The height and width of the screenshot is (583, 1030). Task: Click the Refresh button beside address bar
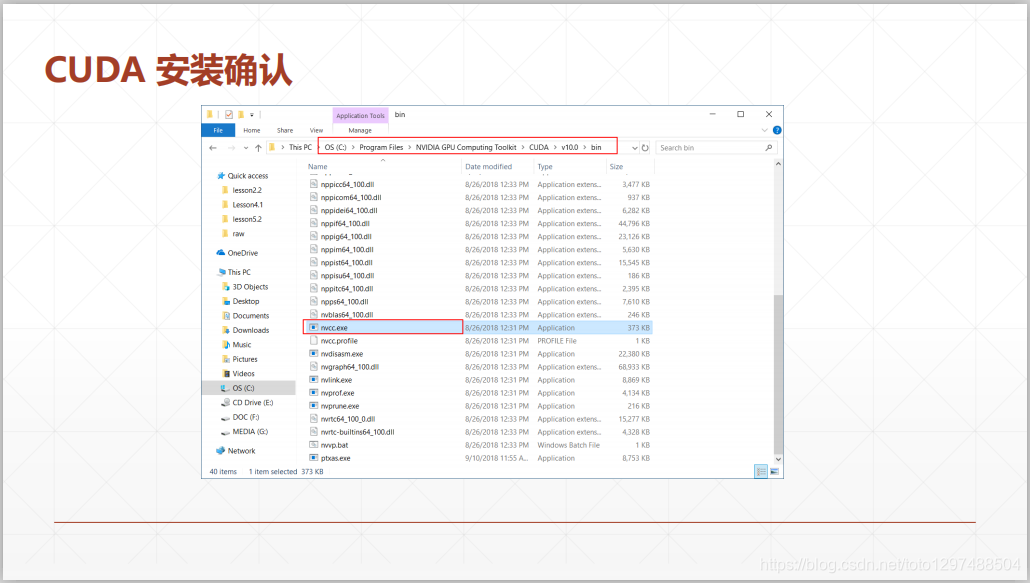(645, 148)
